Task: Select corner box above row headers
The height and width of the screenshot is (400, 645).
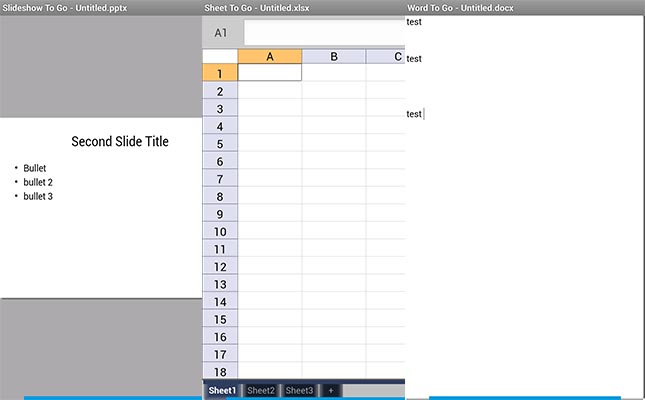Action: tap(220, 56)
